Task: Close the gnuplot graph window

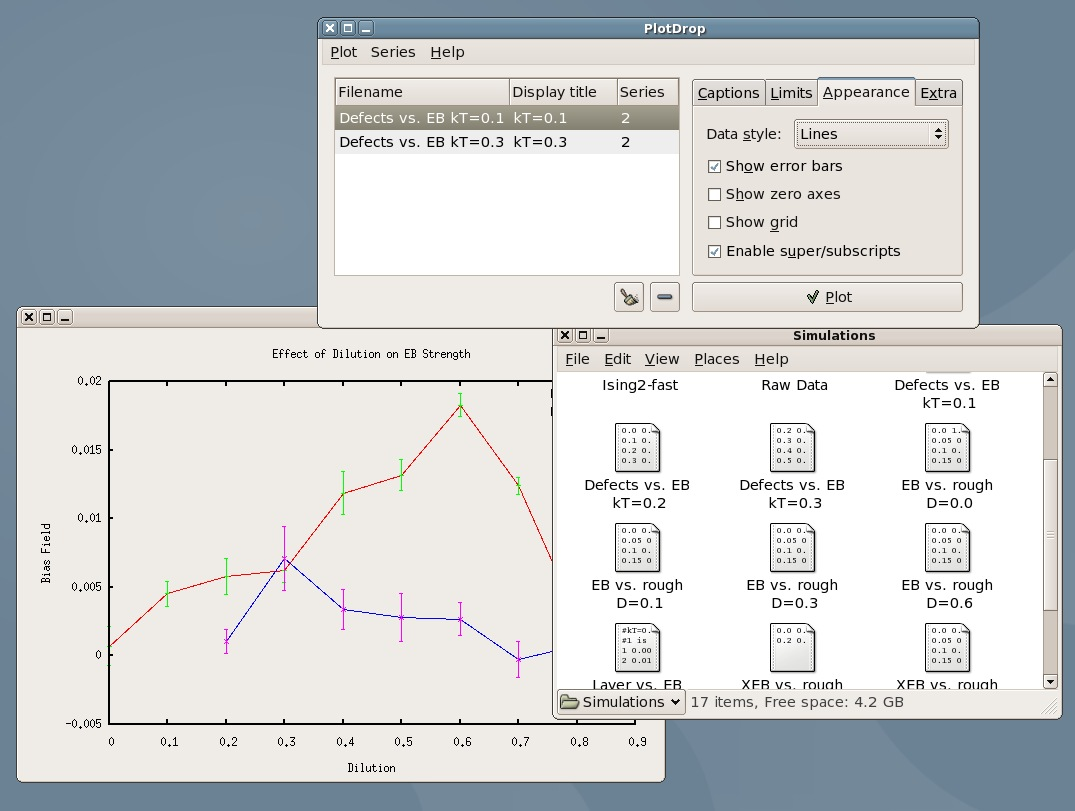Action: pos(29,317)
